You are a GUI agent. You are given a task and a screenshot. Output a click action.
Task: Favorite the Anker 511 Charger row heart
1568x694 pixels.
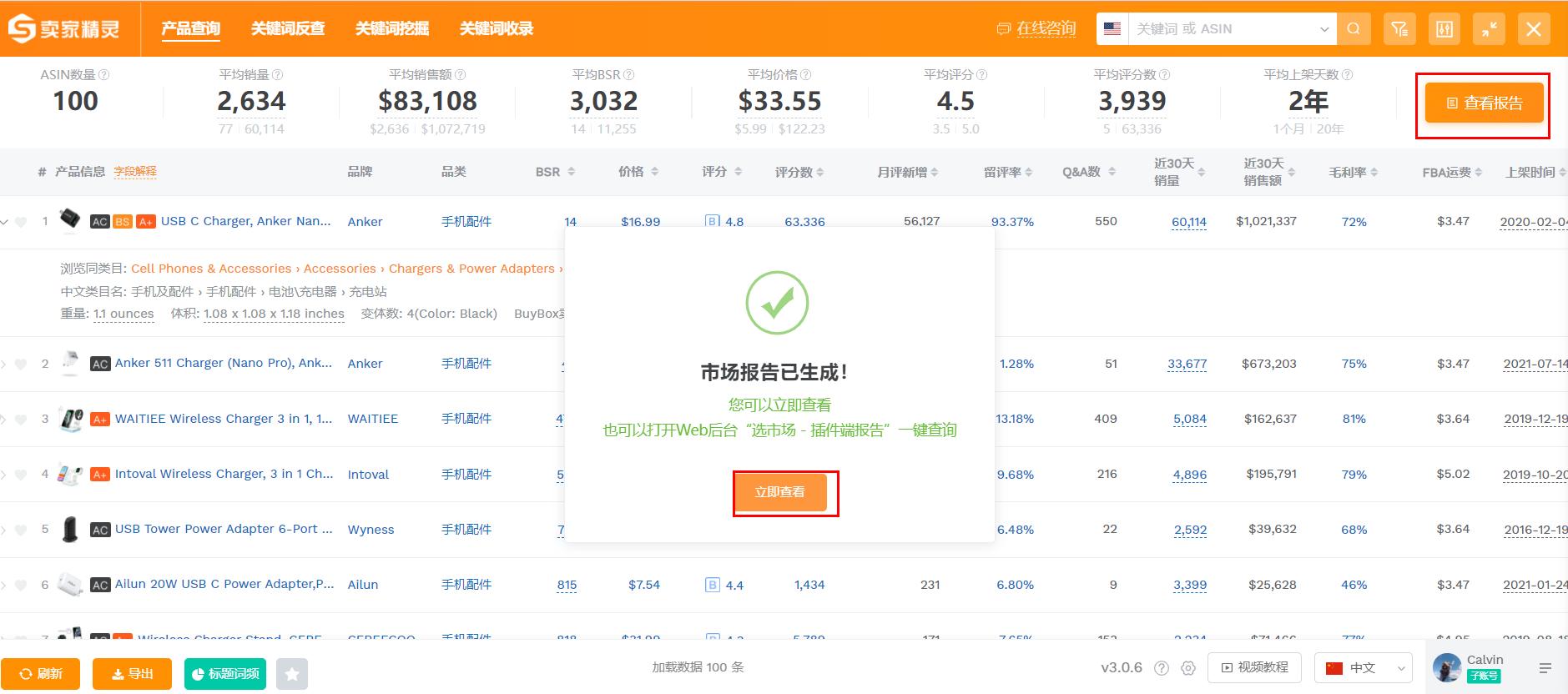point(22,364)
